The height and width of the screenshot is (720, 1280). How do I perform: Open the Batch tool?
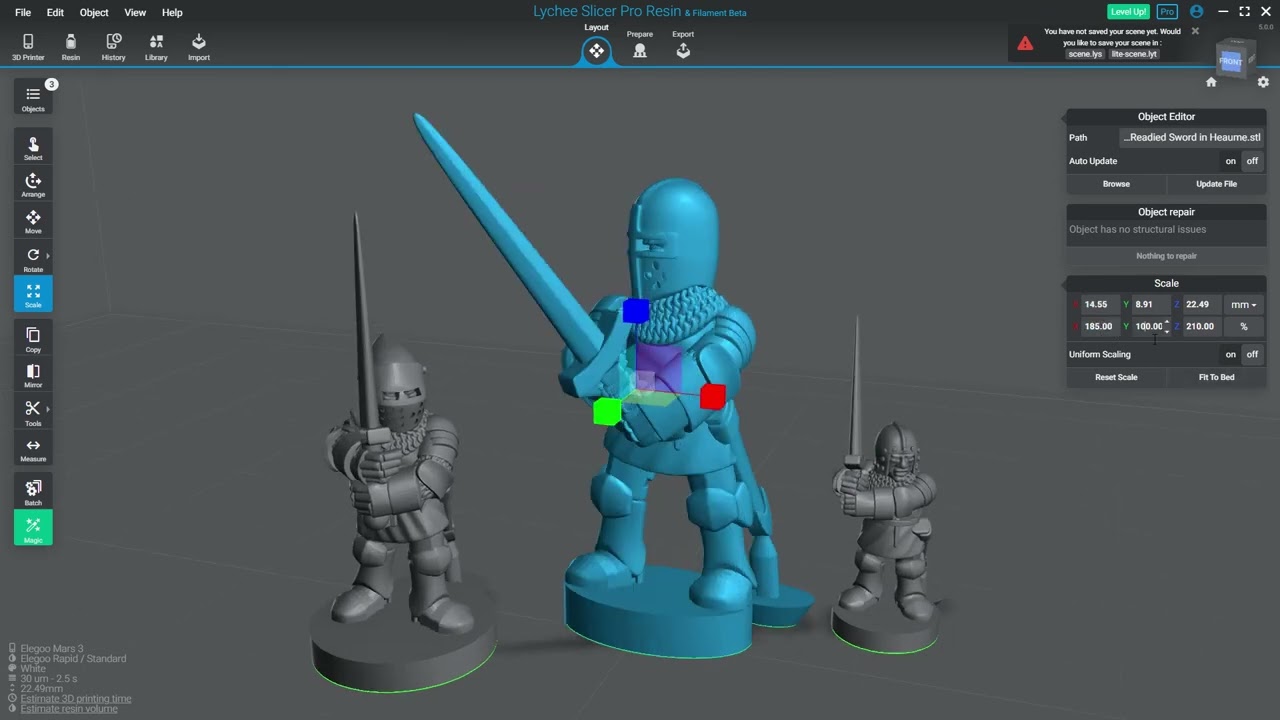(x=33, y=492)
